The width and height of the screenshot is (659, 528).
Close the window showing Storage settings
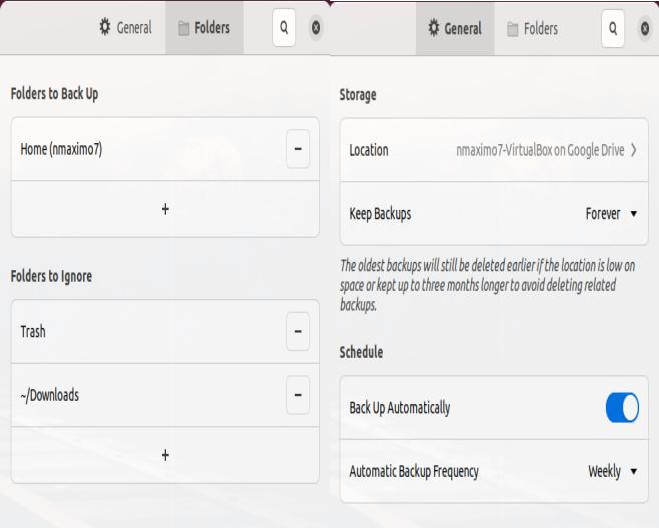click(645, 29)
